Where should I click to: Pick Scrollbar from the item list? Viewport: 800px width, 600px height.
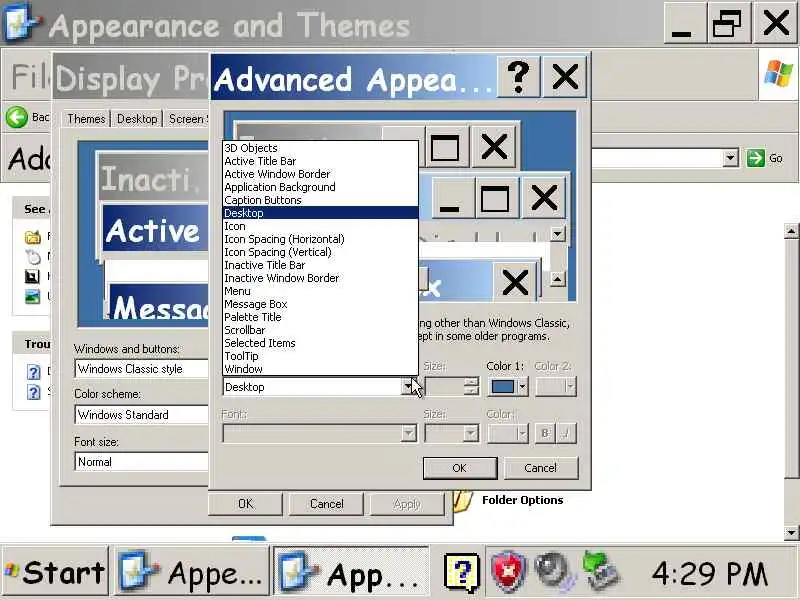click(320, 330)
